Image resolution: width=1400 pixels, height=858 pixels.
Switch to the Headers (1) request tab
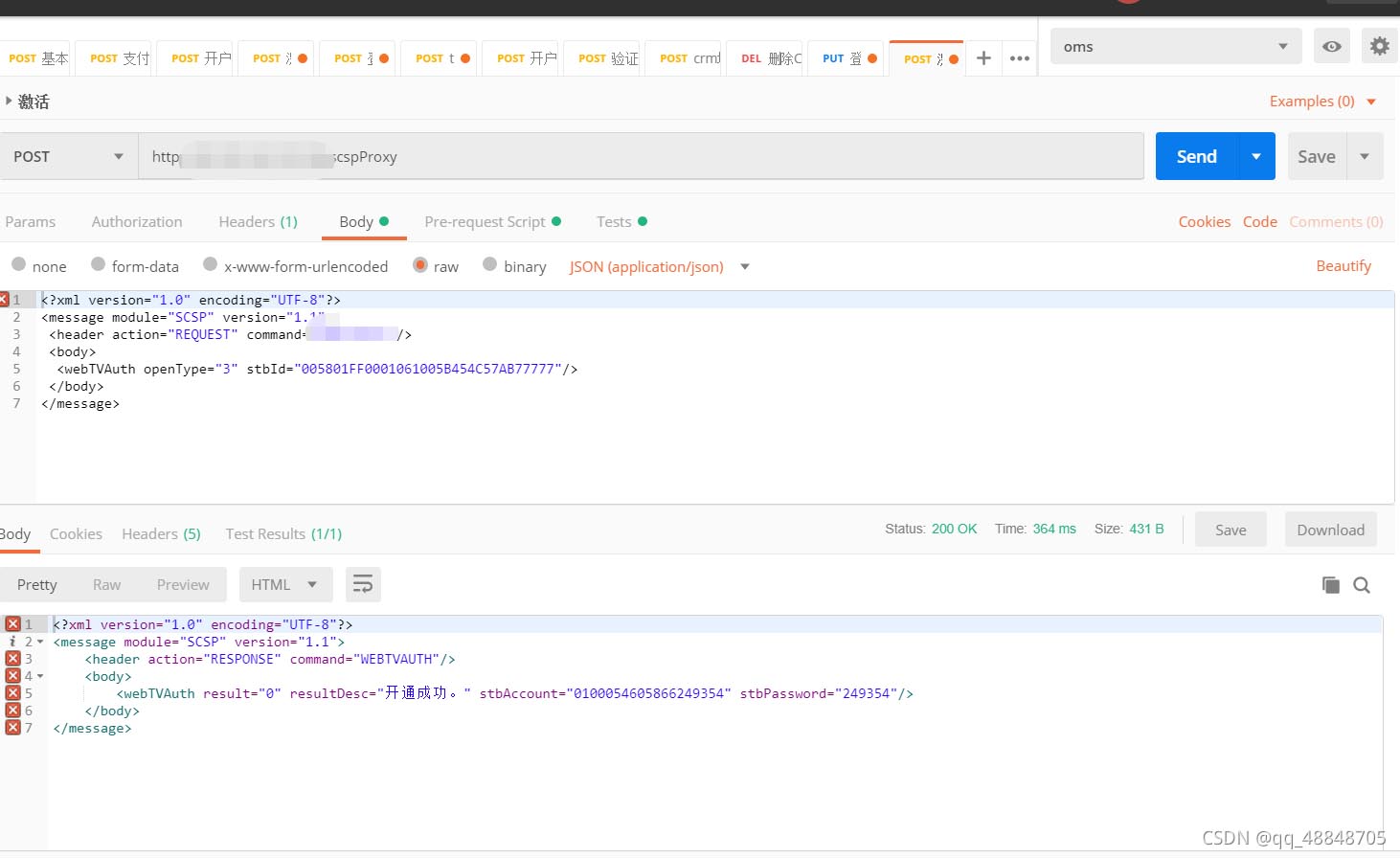coord(259,221)
